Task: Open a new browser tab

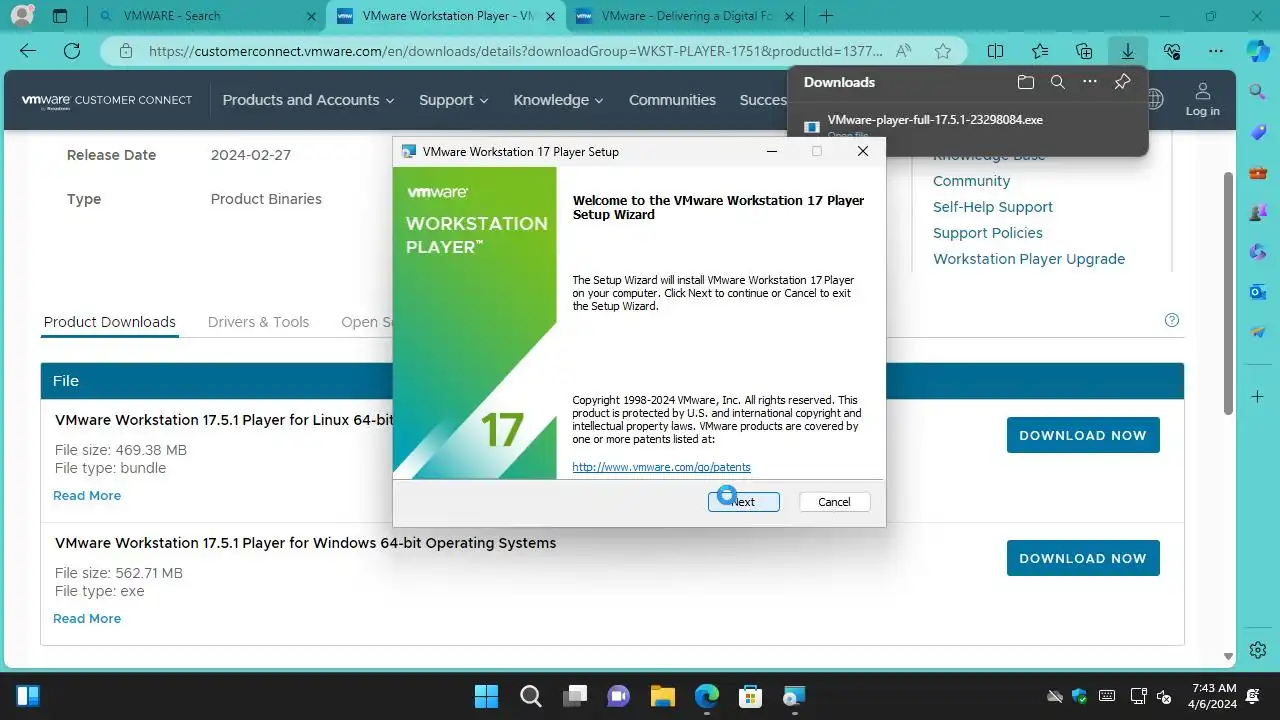Action: 826,16
